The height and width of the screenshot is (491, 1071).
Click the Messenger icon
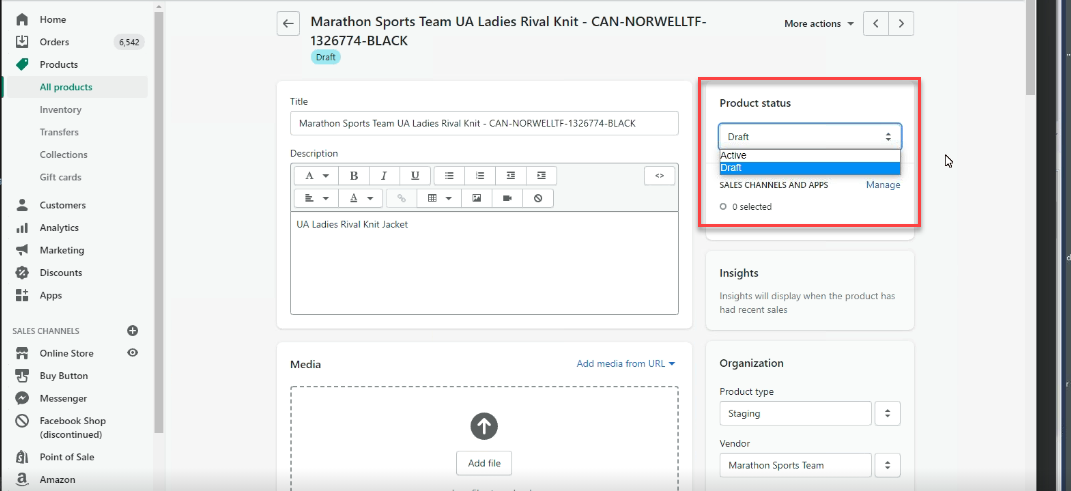pos(22,398)
